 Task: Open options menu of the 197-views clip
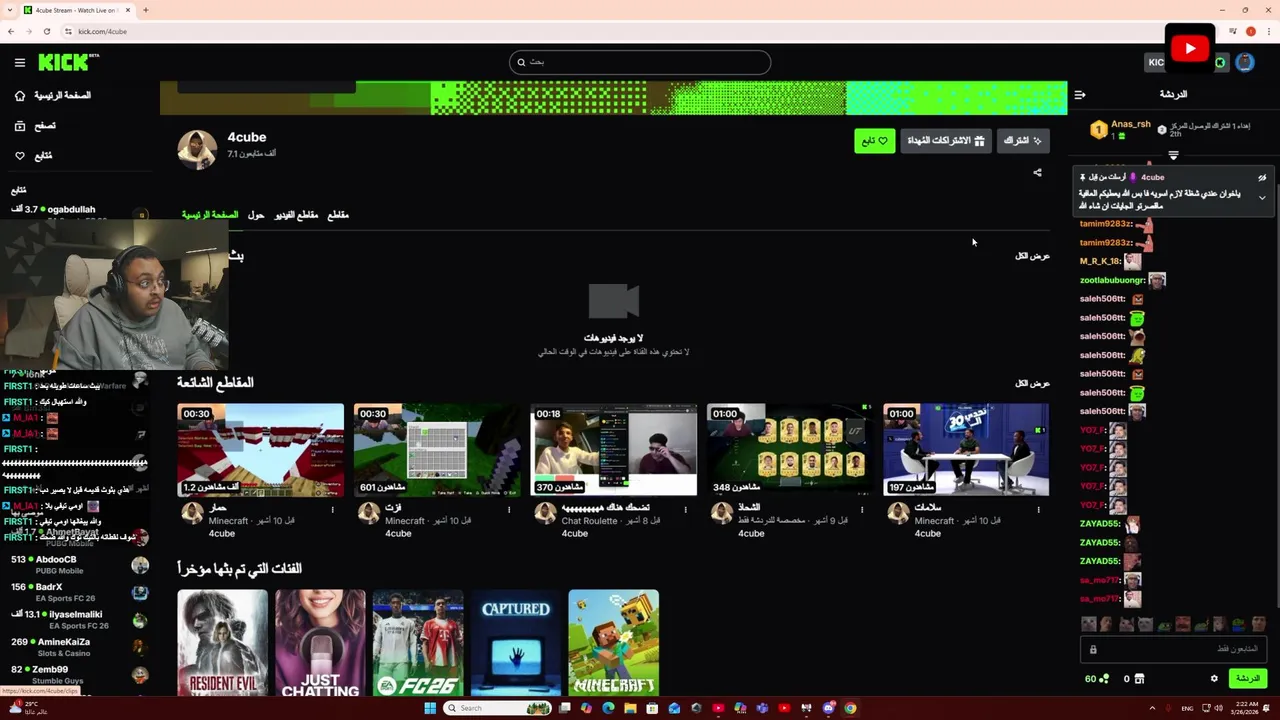[x=1038, y=510]
